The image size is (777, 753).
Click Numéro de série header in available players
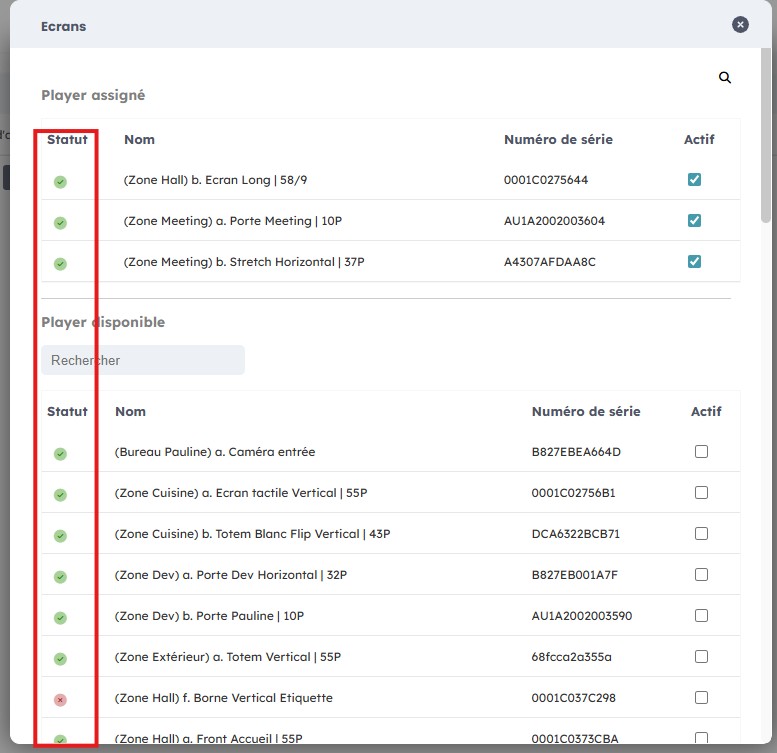586,412
